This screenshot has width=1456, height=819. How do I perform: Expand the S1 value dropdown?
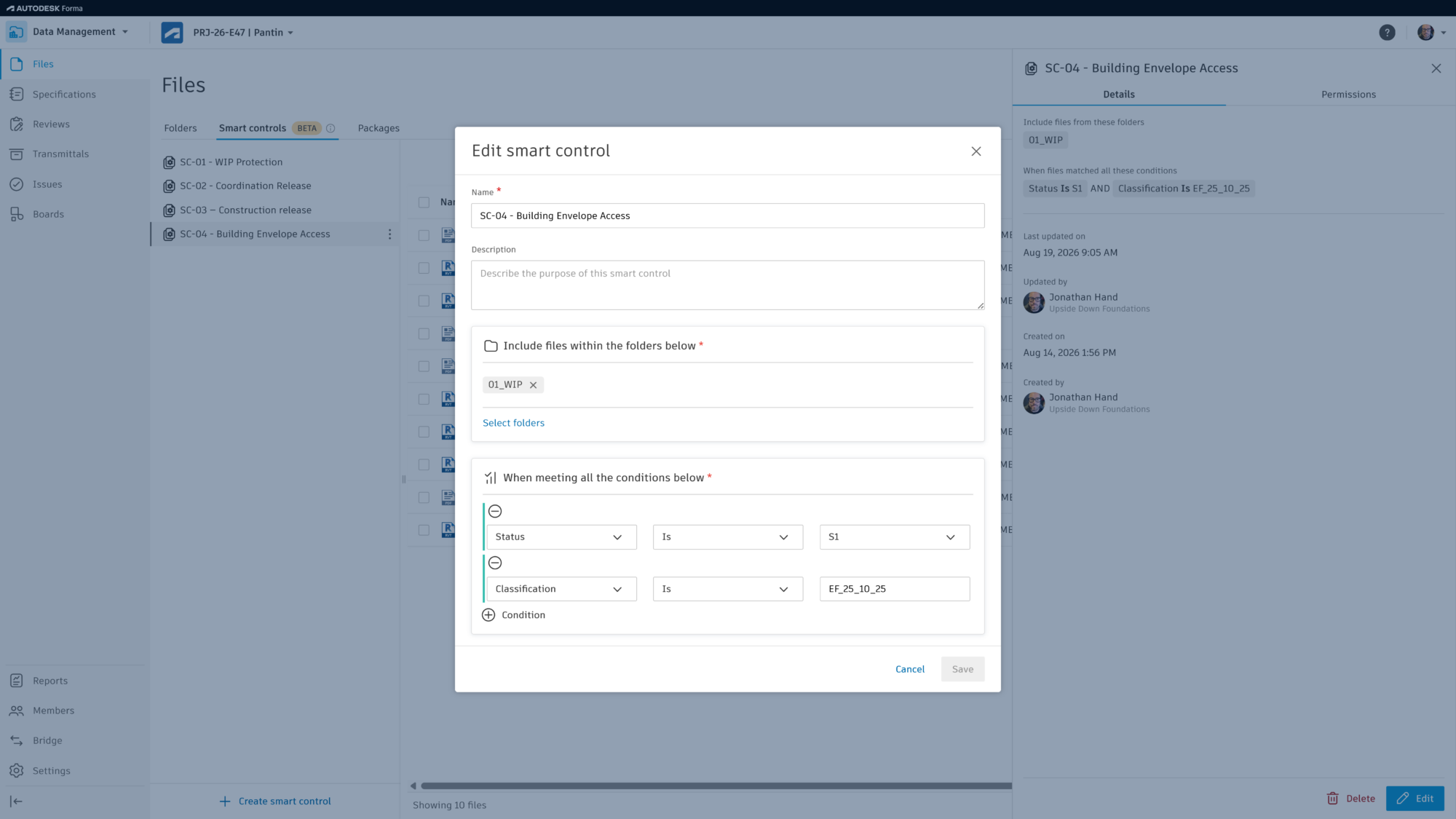pos(895,537)
